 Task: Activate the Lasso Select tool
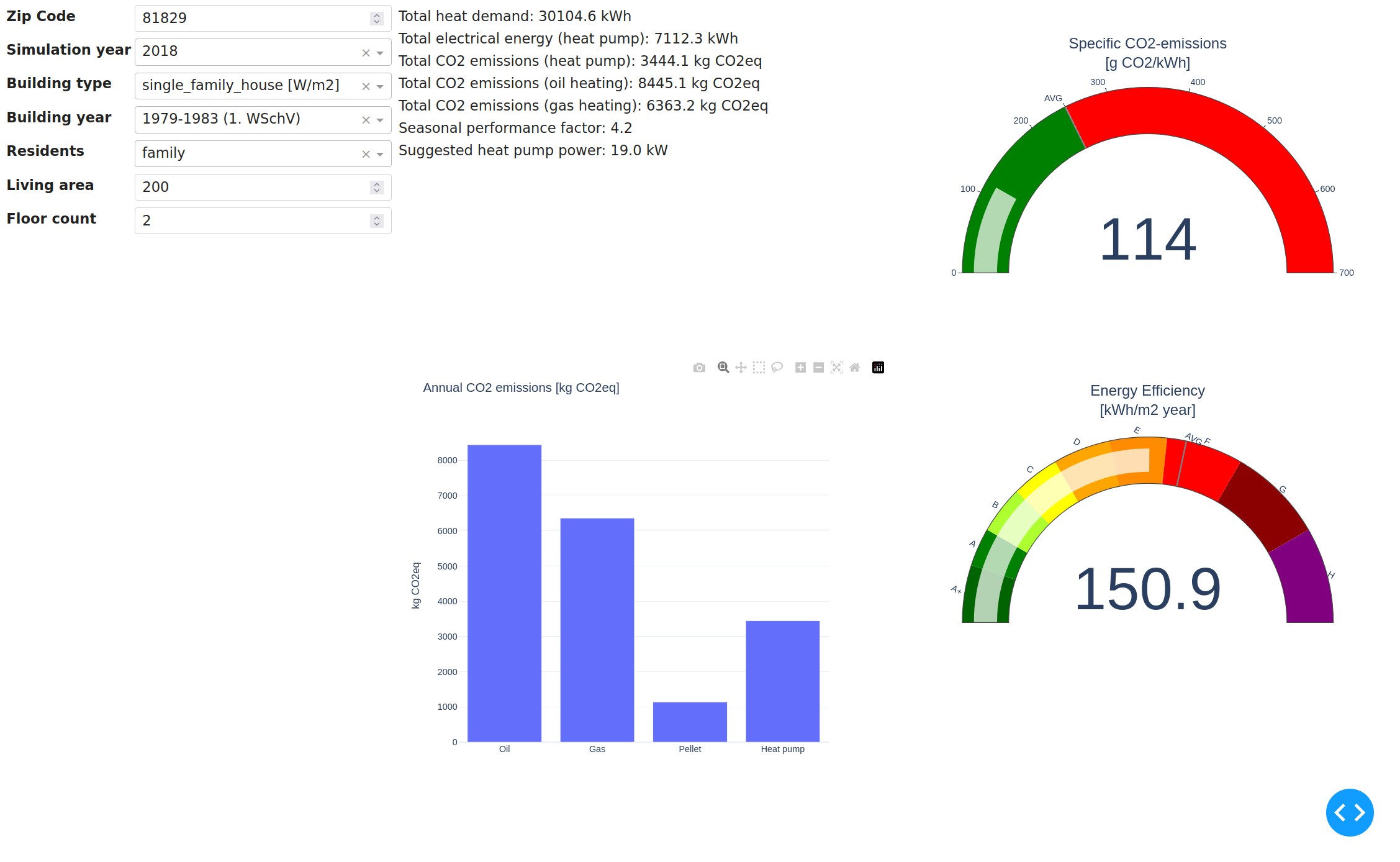(777, 368)
